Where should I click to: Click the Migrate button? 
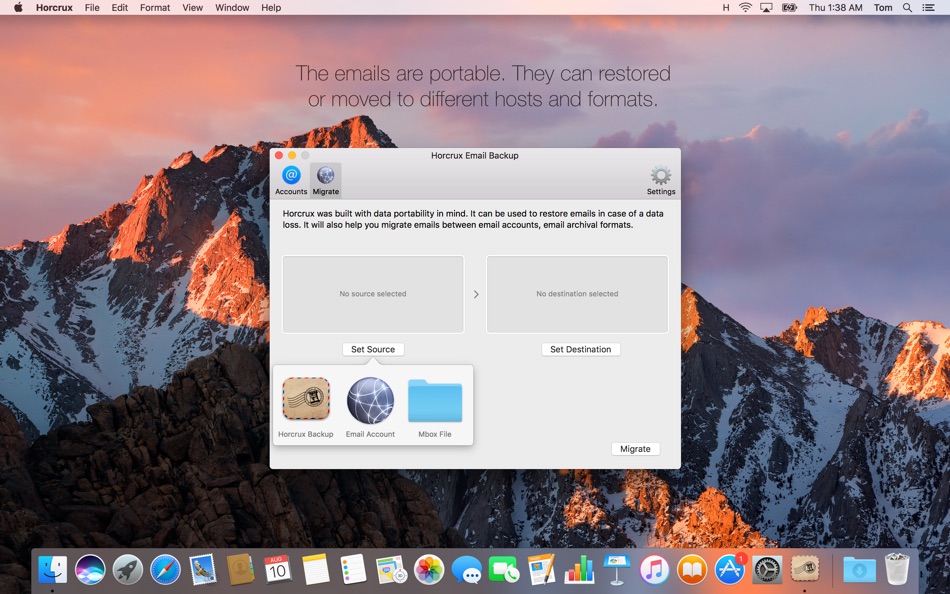pos(635,449)
